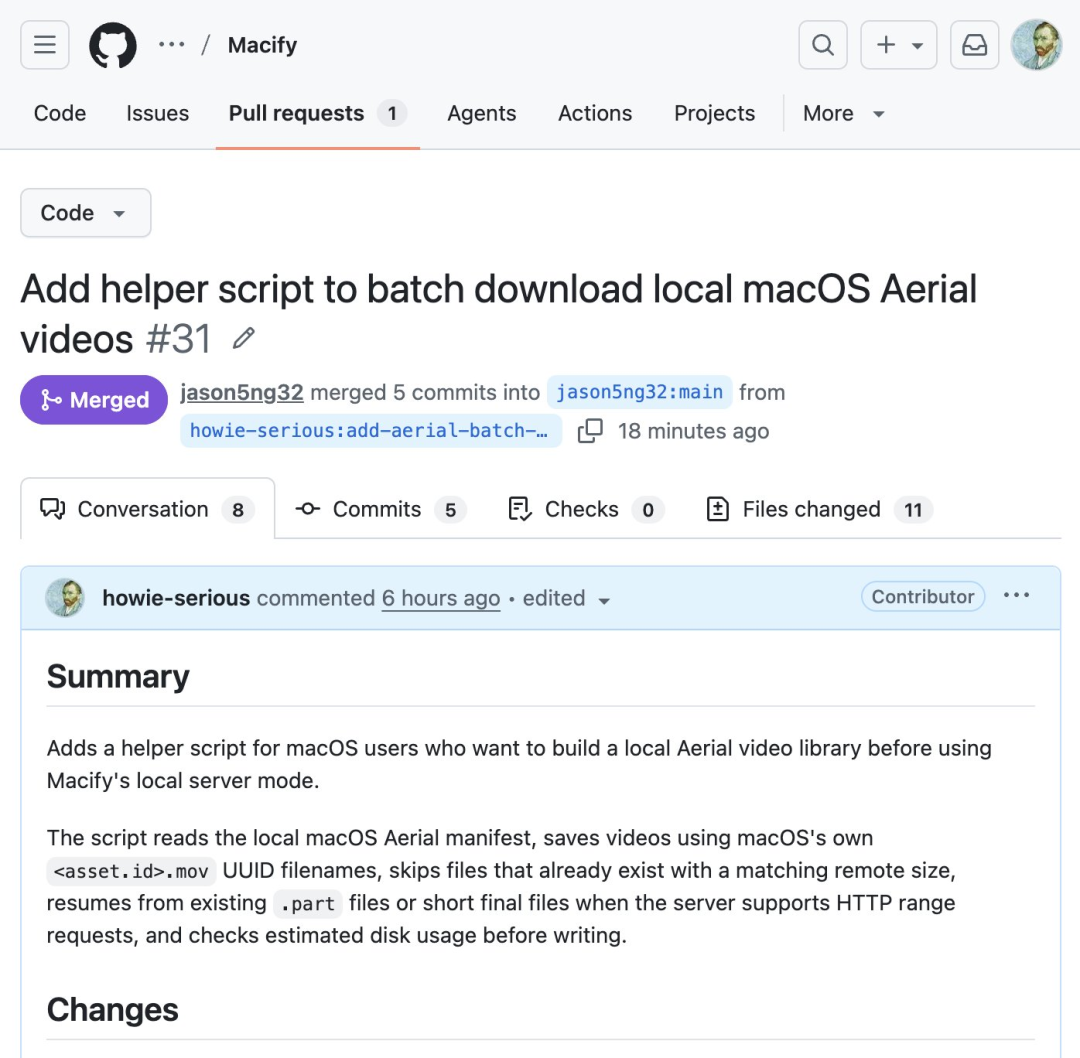Viewport: 1080px width, 1058px height.
Task: Go to the Actions tab
Action: click(x=594, y=113)
